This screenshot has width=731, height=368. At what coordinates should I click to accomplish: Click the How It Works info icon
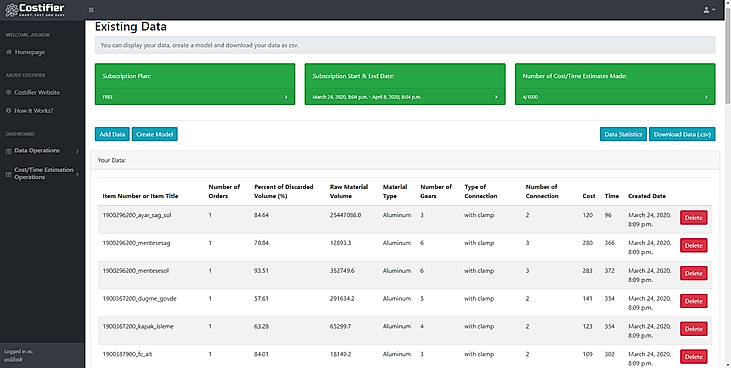click(9, 111)
